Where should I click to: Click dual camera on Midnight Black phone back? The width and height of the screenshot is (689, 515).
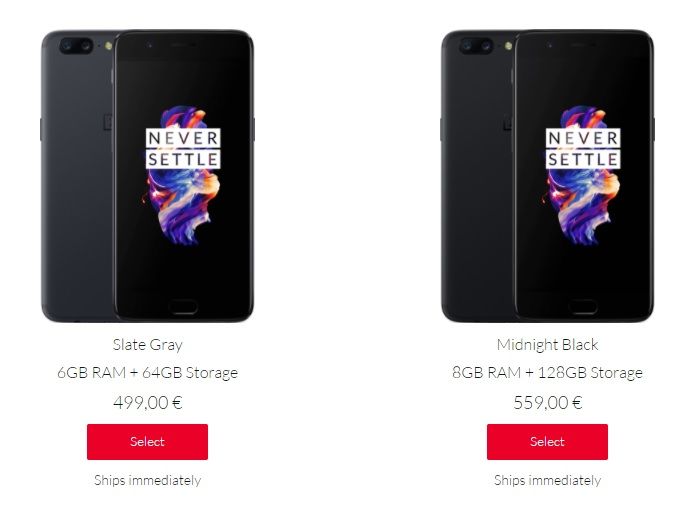(476, 46)
